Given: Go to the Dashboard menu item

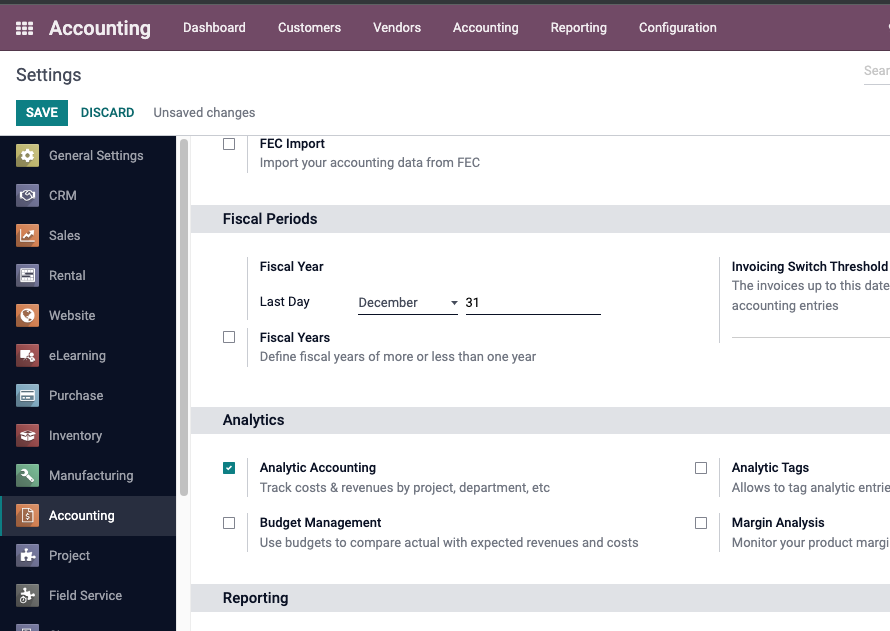Looking at the screenshot, I should pos(214,28).
